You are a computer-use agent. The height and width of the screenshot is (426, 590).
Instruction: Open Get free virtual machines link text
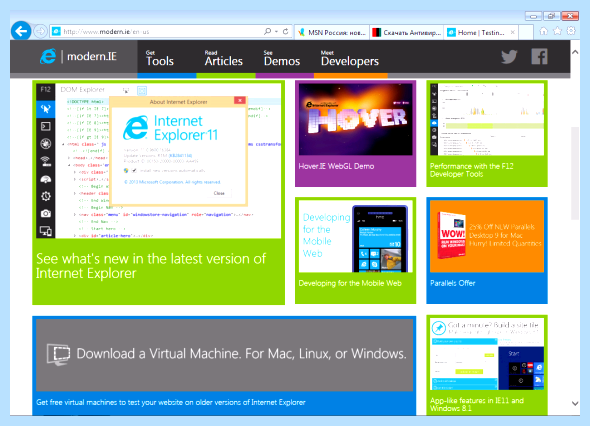pyautogui.click(x=171, y=402)
